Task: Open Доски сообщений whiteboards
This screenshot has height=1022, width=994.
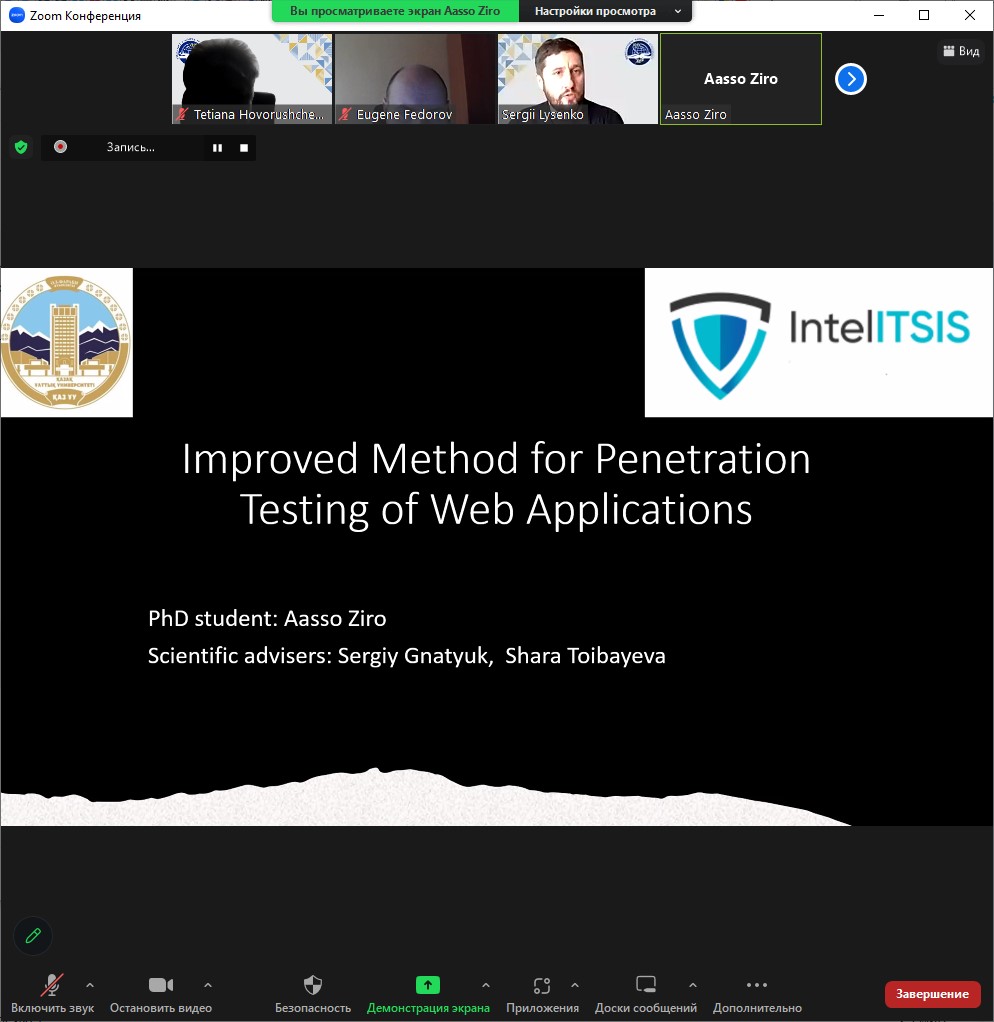Action: tap(646, 993)
